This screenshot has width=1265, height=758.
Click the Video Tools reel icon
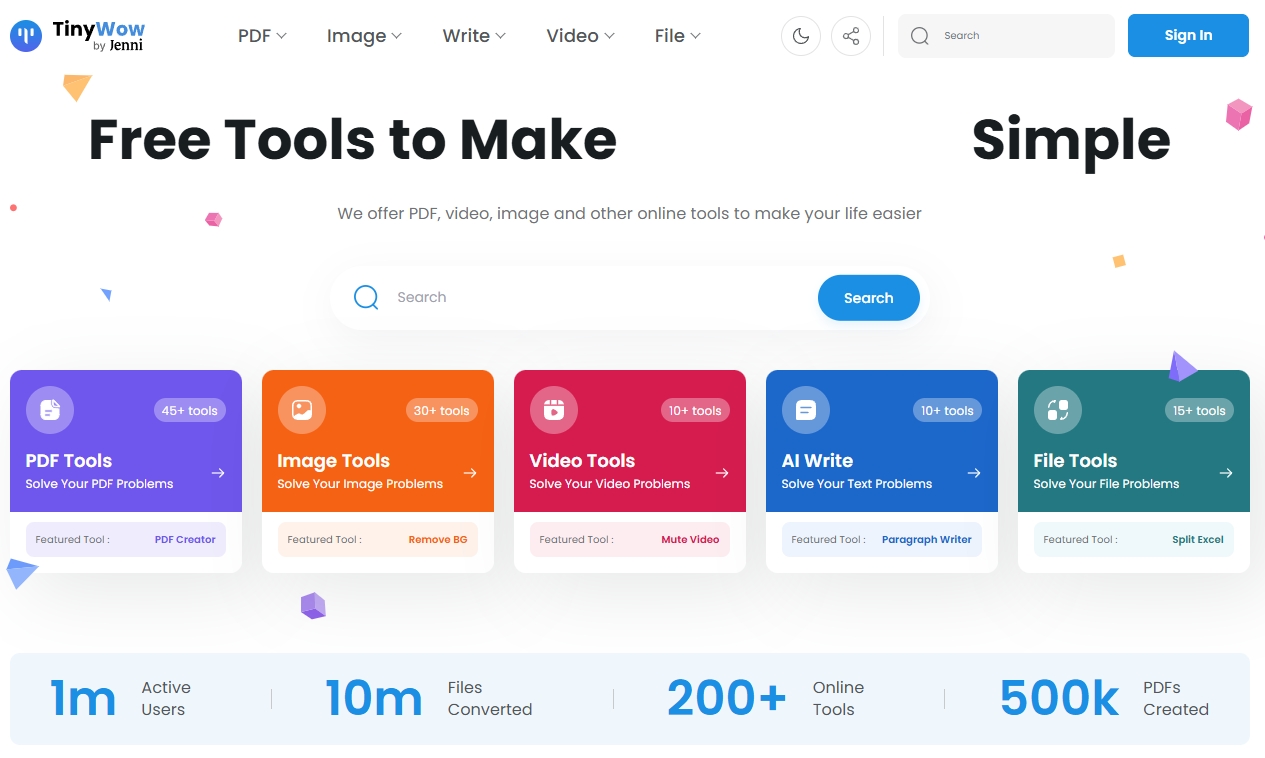[554, 410]
